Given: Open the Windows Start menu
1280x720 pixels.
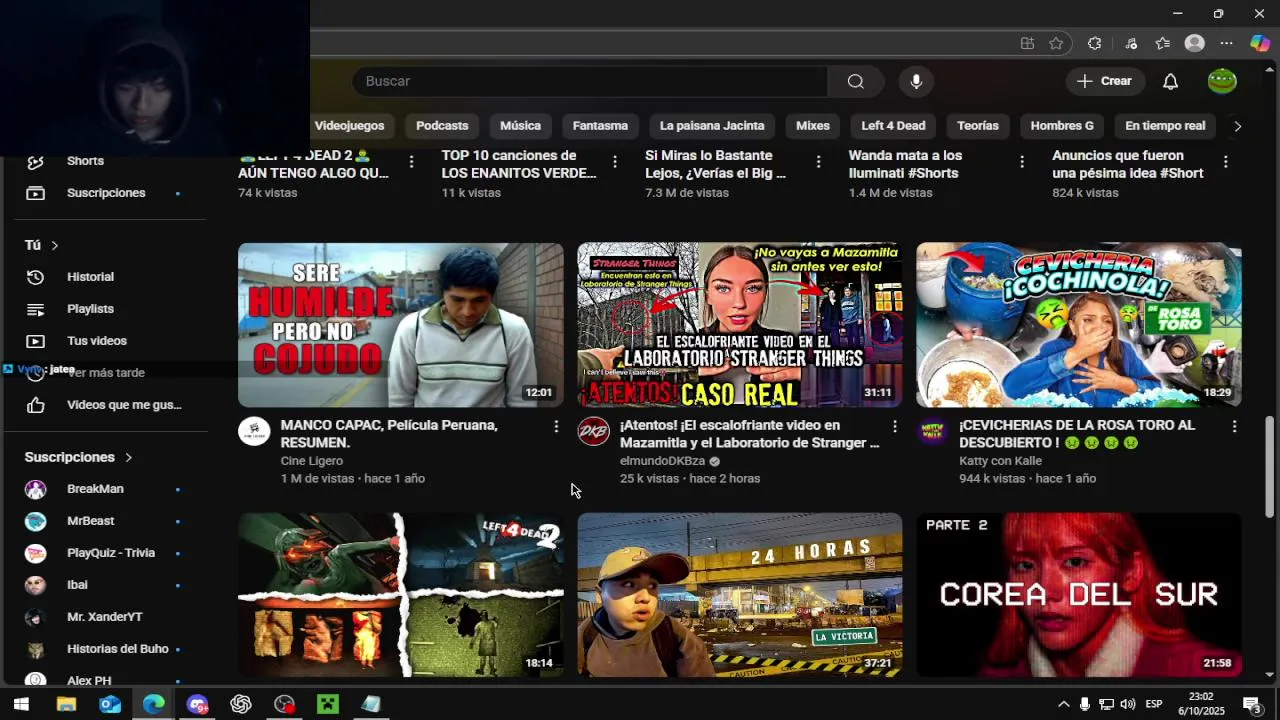Looking at the screenshot, I should click(21, 704).
